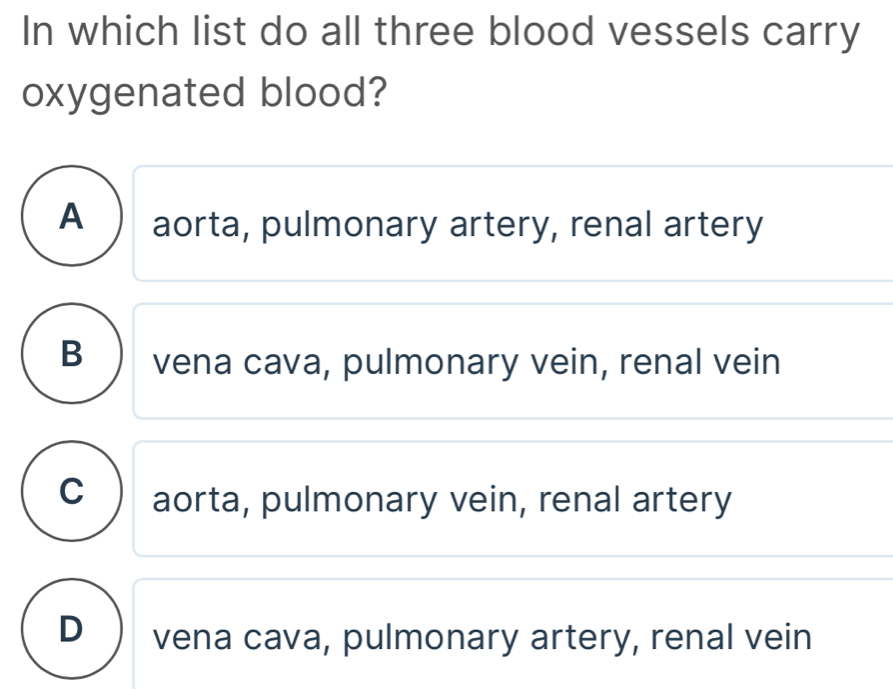Click the word "aorta" in option C
This screenshot has height=689, width=893.
(198, 499)
